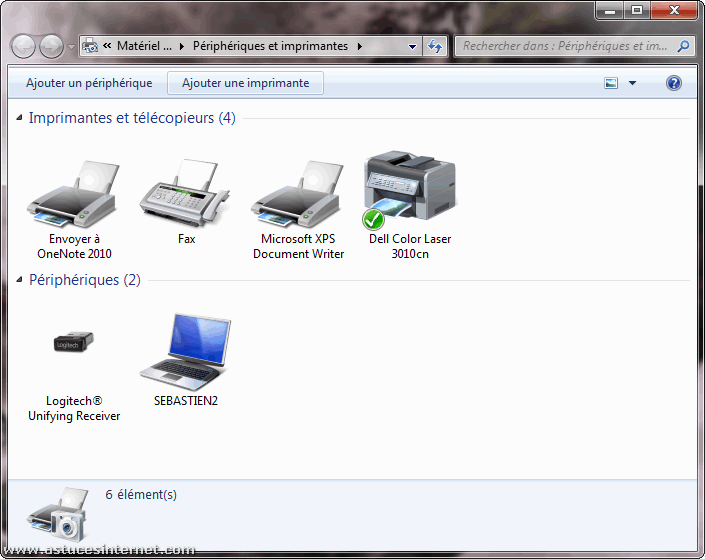Maximize the window
705x559 pixels.
tap(636, 10)
